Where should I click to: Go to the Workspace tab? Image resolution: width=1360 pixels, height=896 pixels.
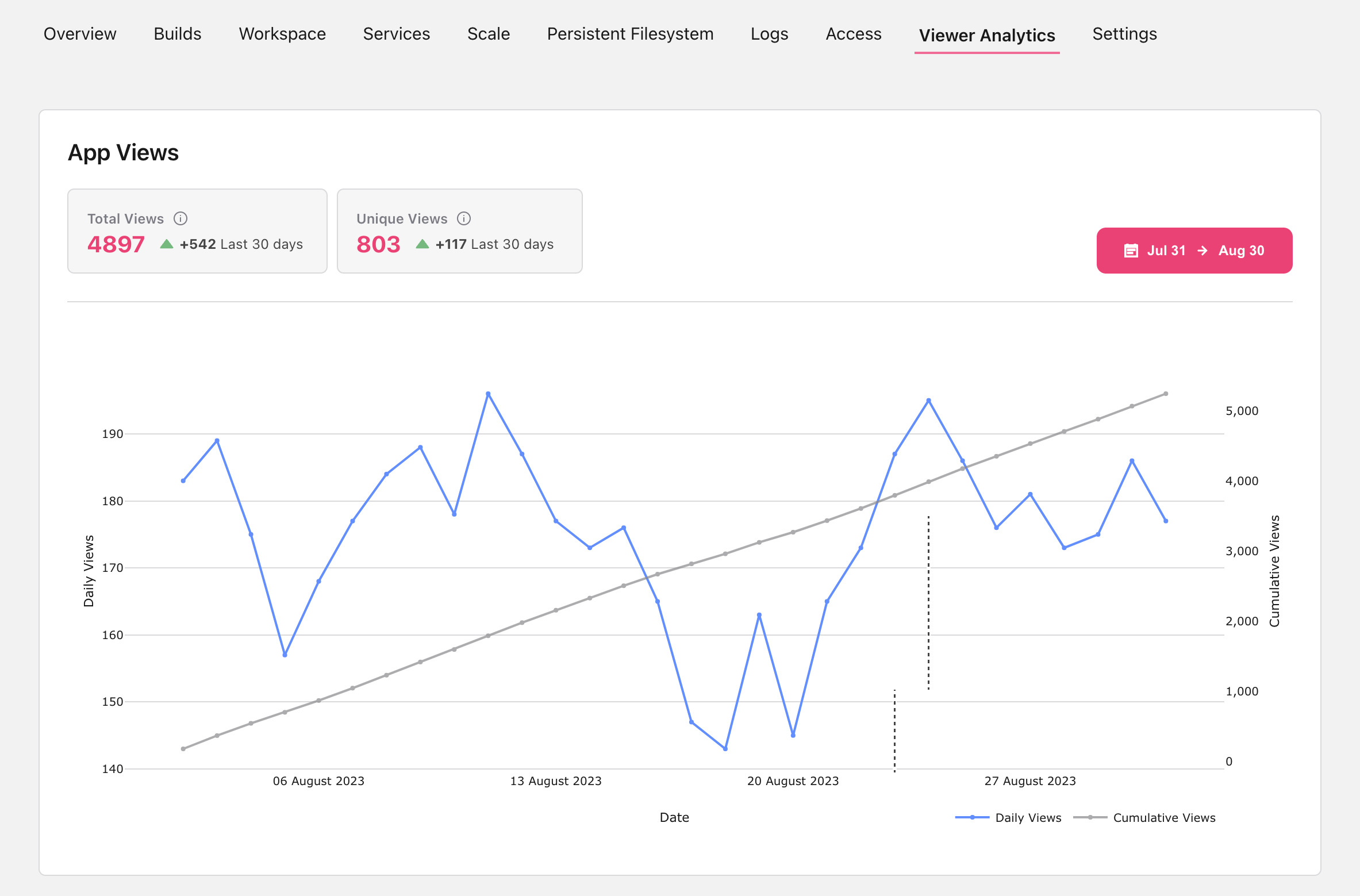(282, 34)
